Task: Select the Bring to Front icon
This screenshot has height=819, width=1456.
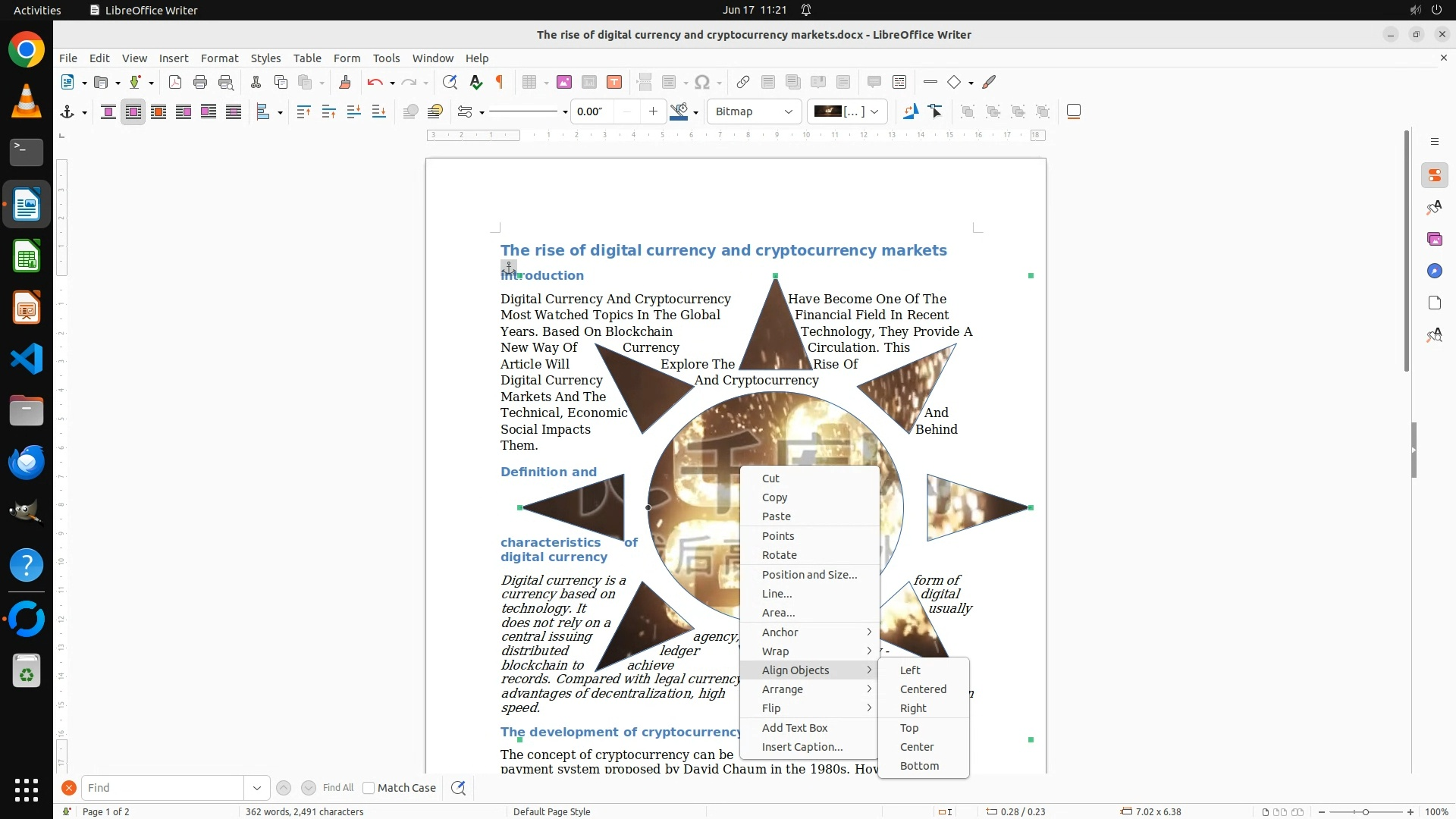Action: click(303, 111)
